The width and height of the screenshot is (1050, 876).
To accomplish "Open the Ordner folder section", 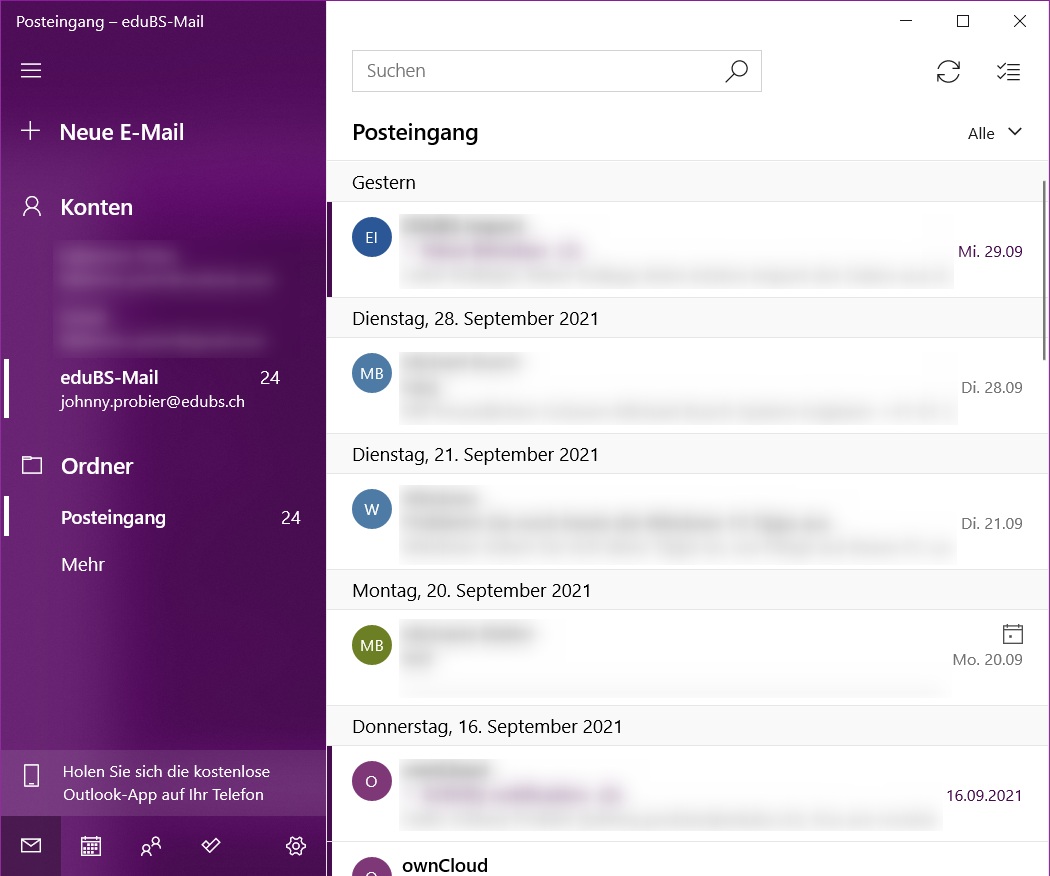I will [x=96, y=466].
